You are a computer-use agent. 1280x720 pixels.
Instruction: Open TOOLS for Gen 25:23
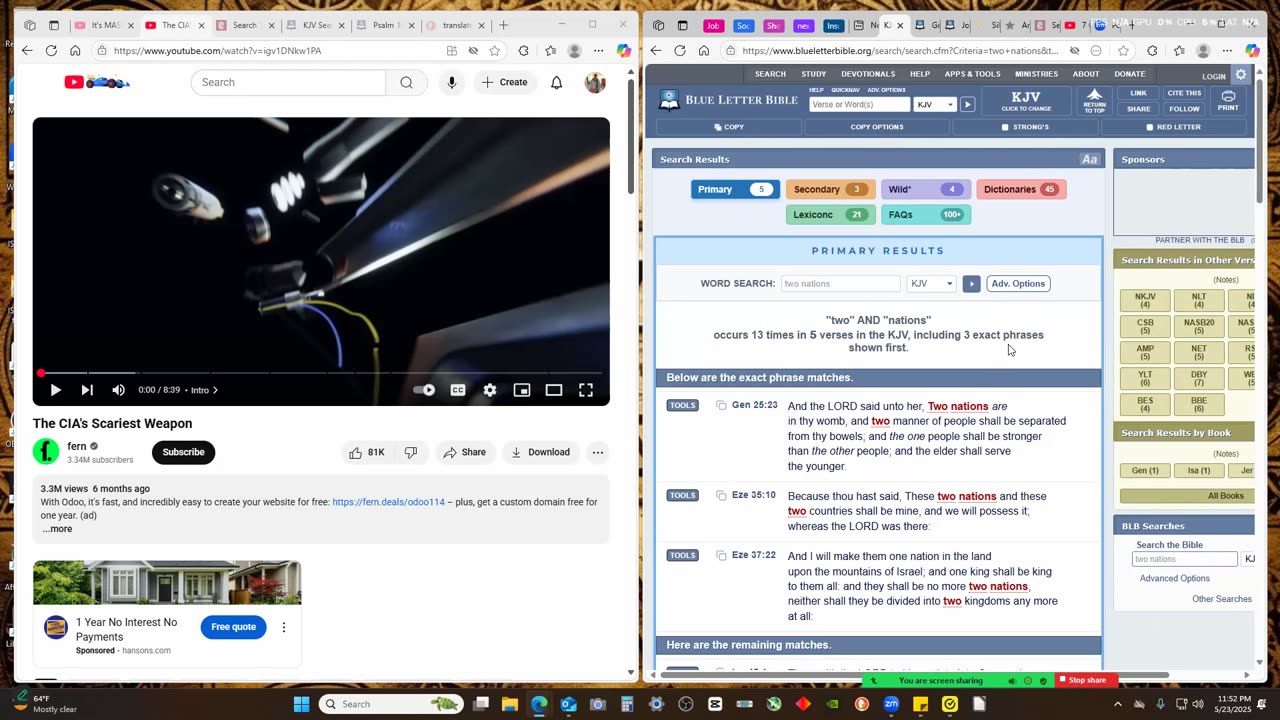pos(682,406)
